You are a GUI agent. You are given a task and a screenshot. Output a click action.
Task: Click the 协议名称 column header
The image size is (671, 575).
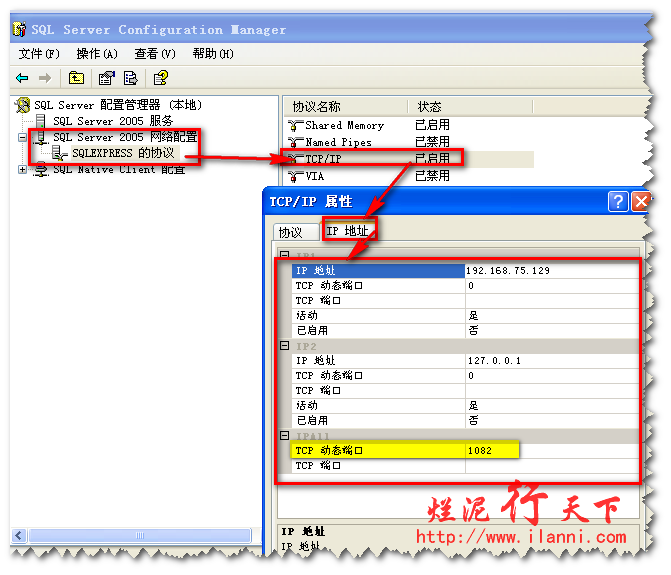coord(345,106)
